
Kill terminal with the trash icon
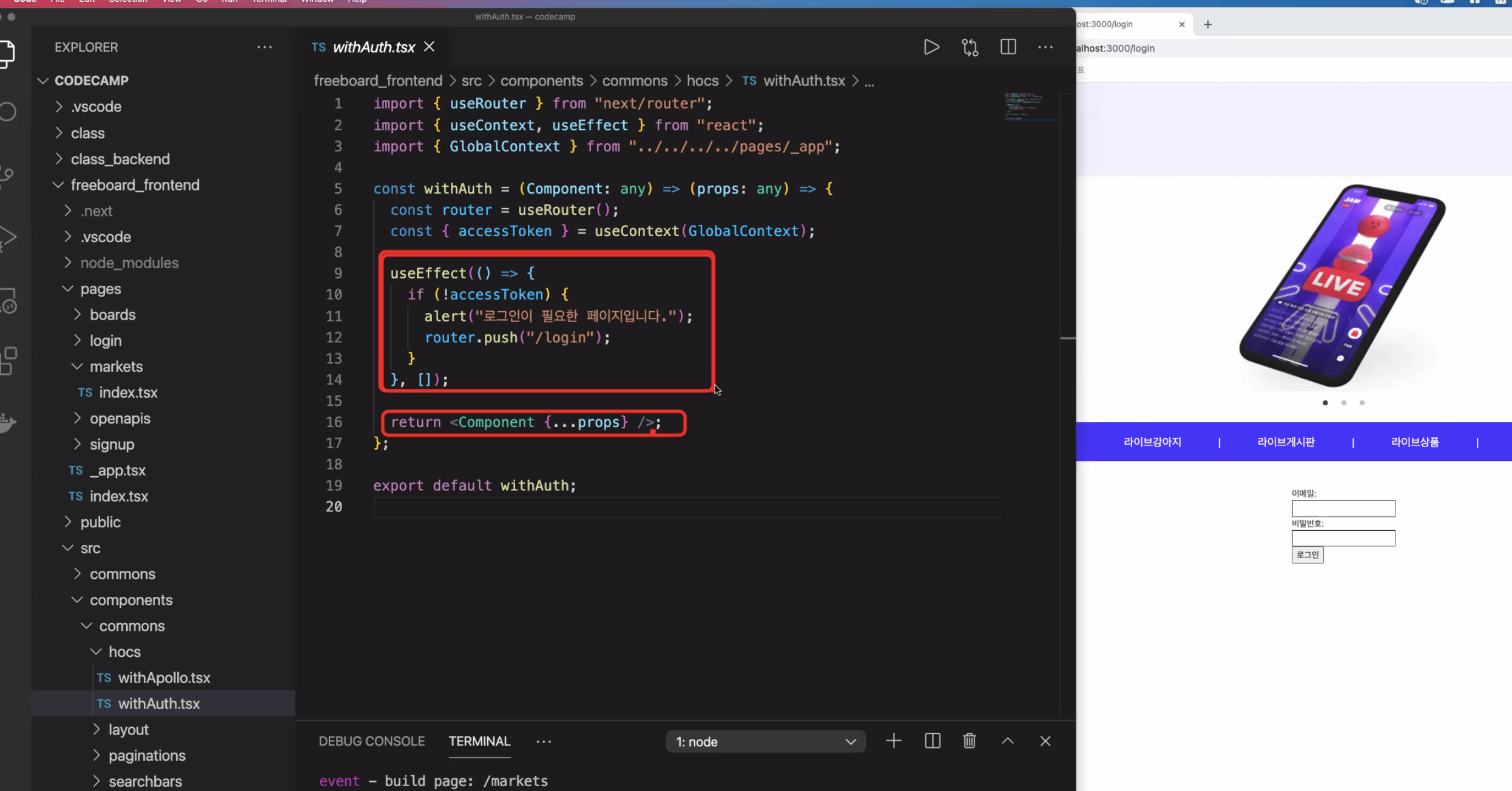[x=969, y=741]
